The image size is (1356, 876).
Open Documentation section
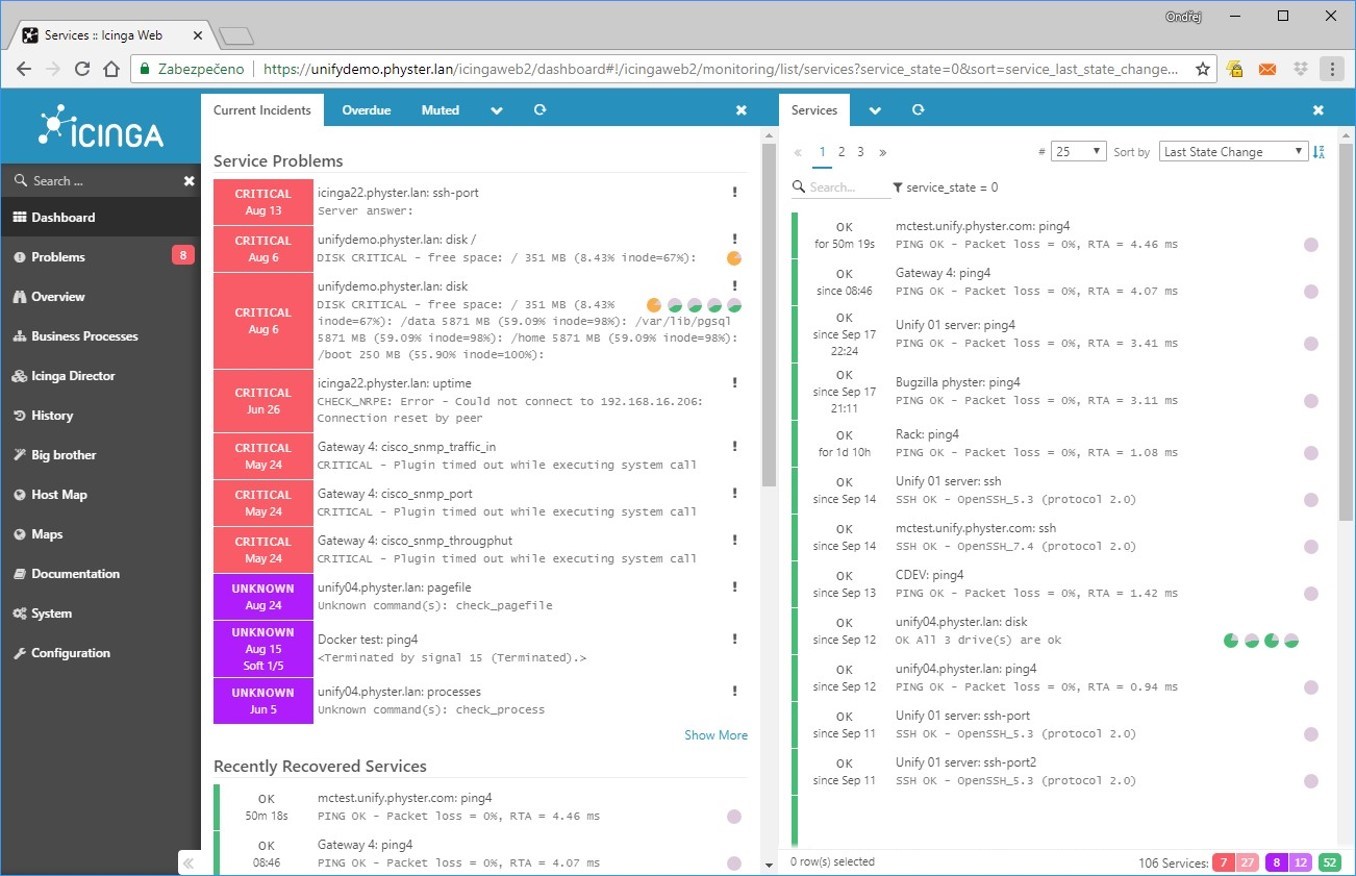[100, 574]
